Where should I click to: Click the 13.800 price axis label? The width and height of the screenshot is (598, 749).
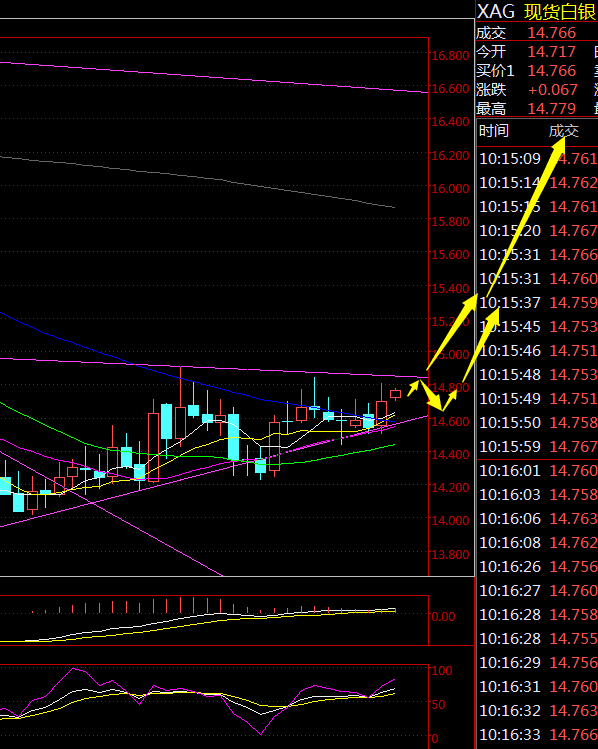[x=450, y=555]
